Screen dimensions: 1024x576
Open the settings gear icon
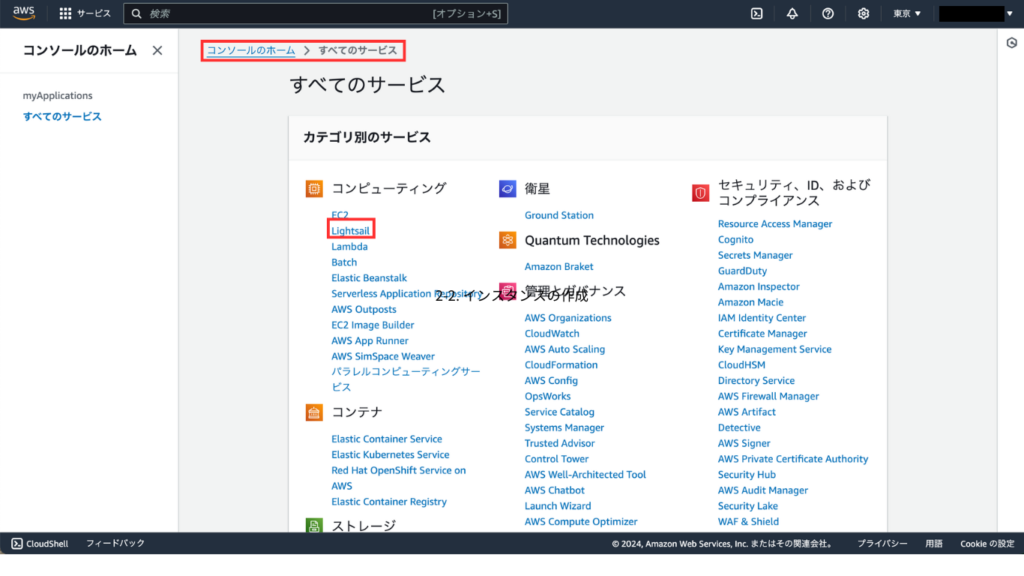pos(862,14)
